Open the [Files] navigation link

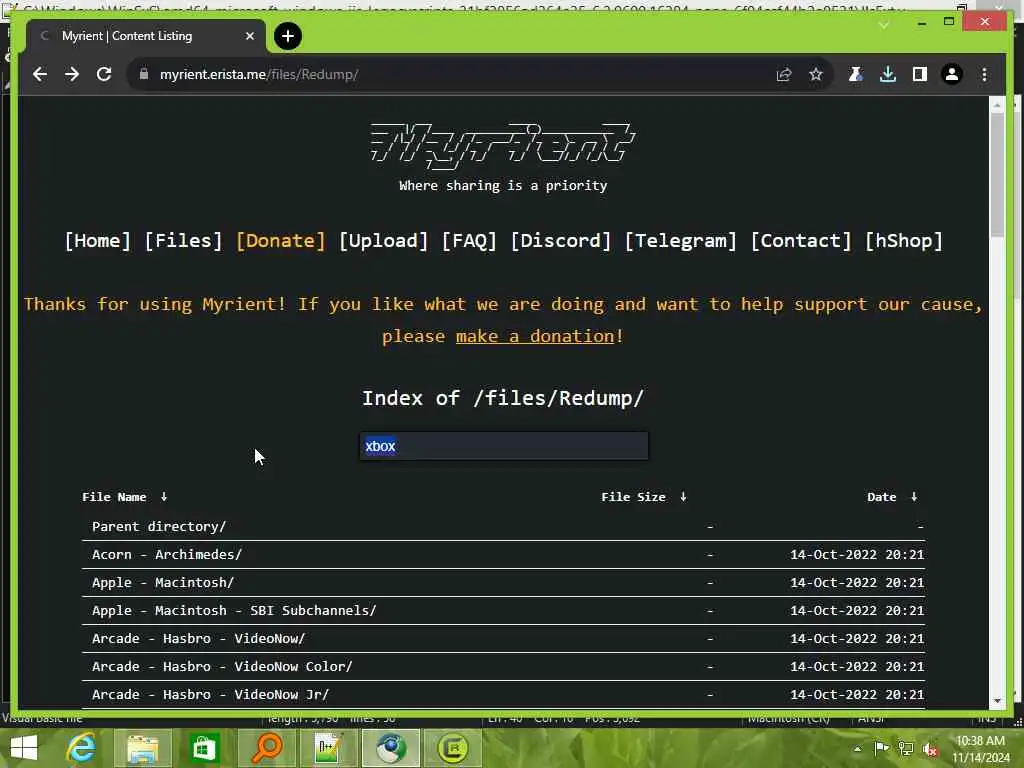[183, 240]
